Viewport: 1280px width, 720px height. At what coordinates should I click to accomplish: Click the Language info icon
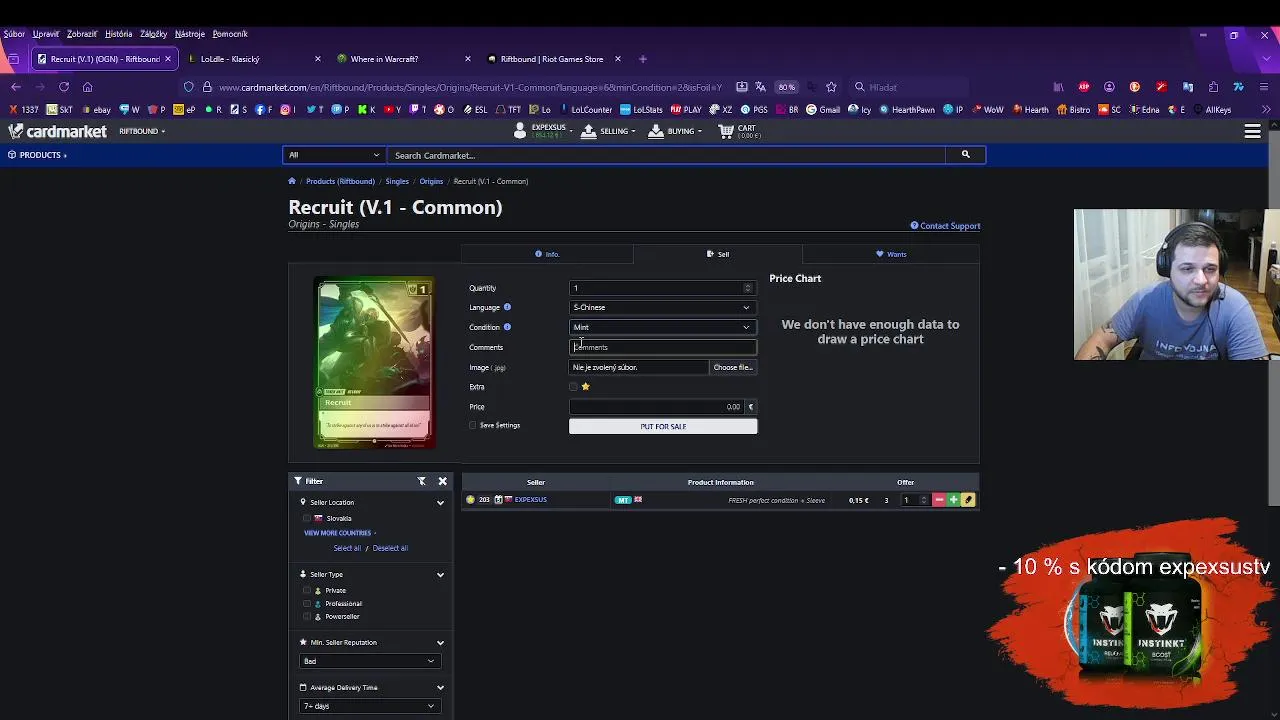507,307
